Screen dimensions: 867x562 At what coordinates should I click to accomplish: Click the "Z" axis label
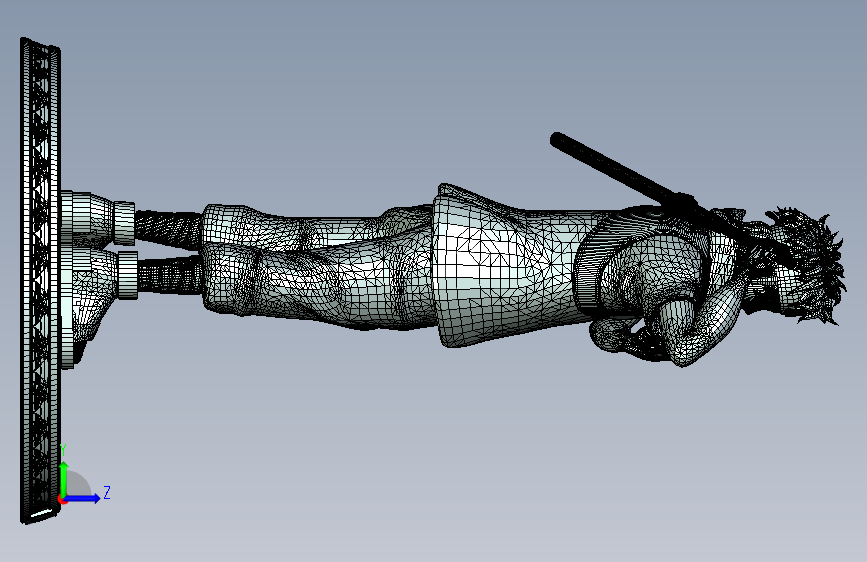coord(107,492)
